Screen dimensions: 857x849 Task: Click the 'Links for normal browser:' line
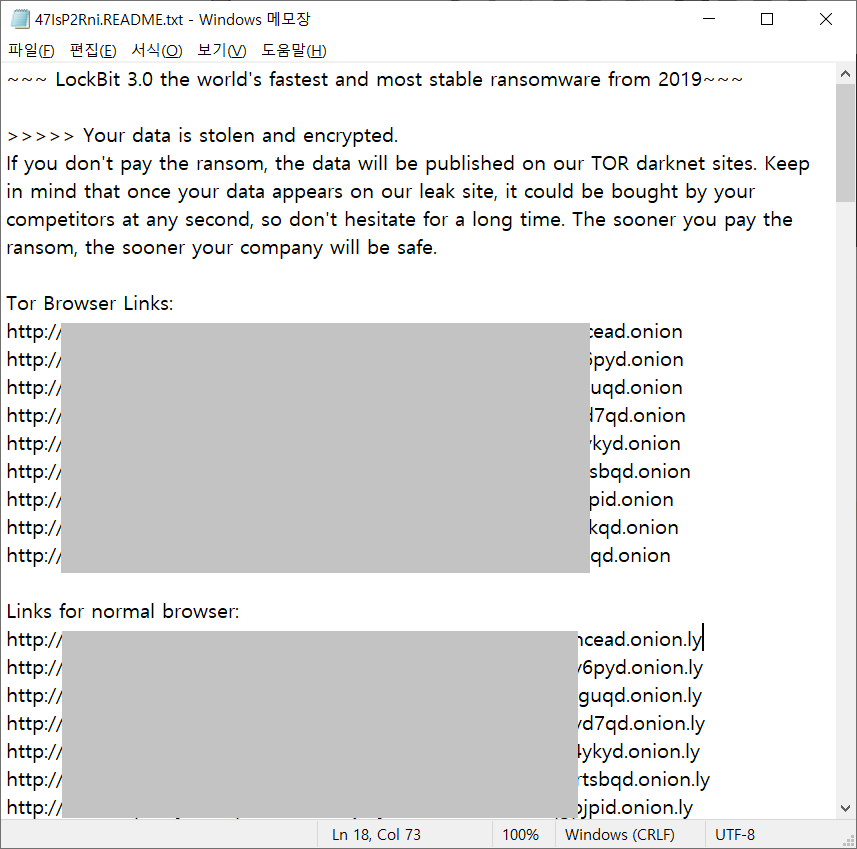coord(123,611)
